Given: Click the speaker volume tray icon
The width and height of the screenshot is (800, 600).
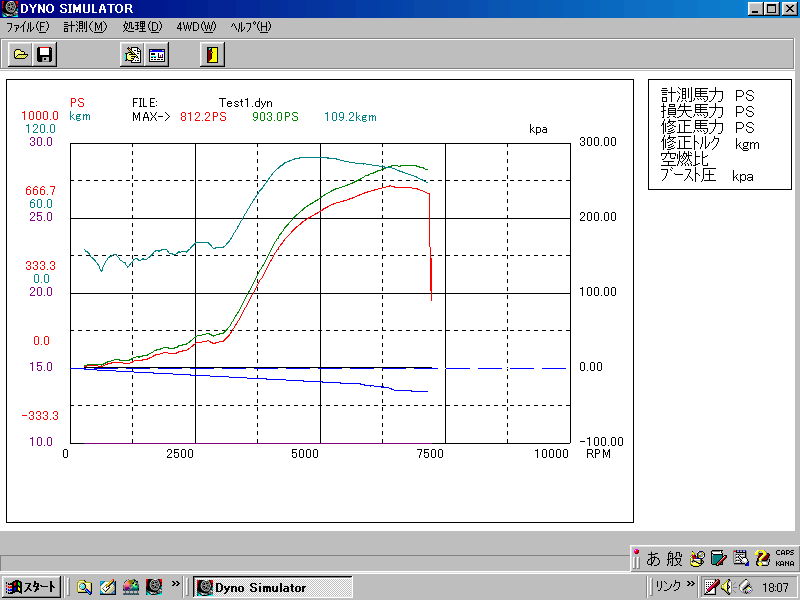Looking at the screenshot, I should [x=727, y=587].
